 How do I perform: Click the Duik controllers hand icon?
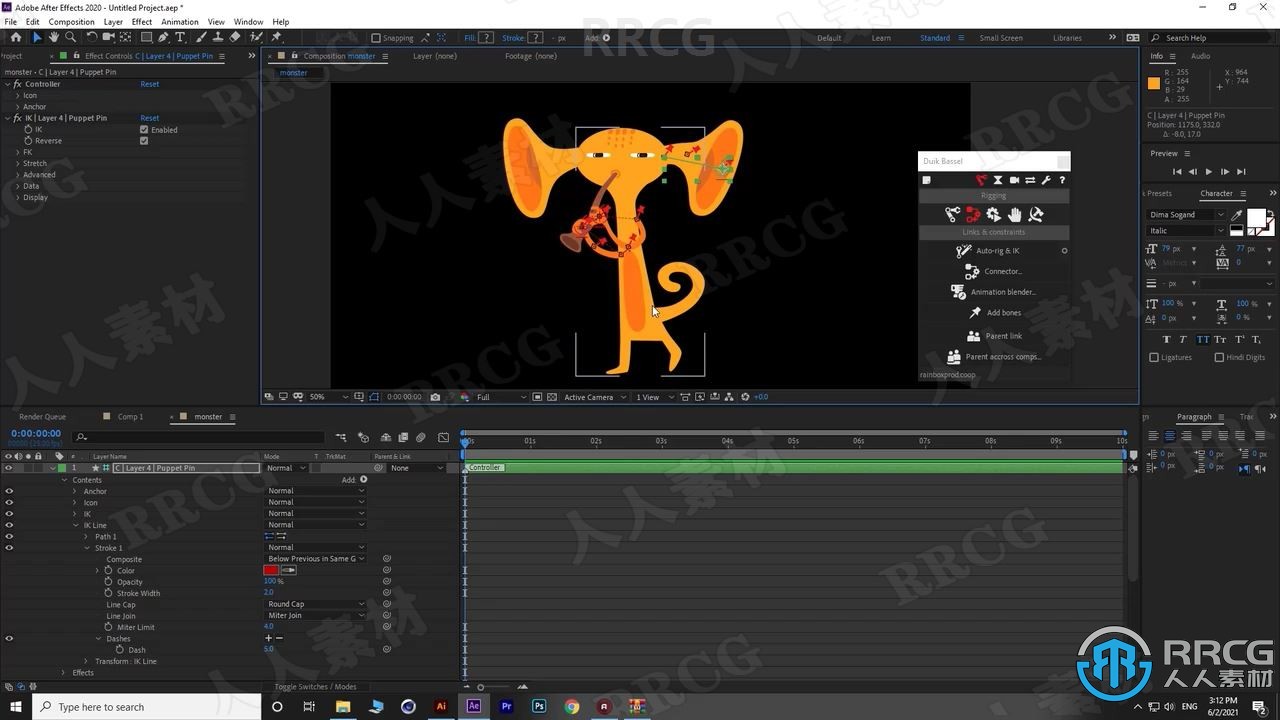coord(1015,214)
